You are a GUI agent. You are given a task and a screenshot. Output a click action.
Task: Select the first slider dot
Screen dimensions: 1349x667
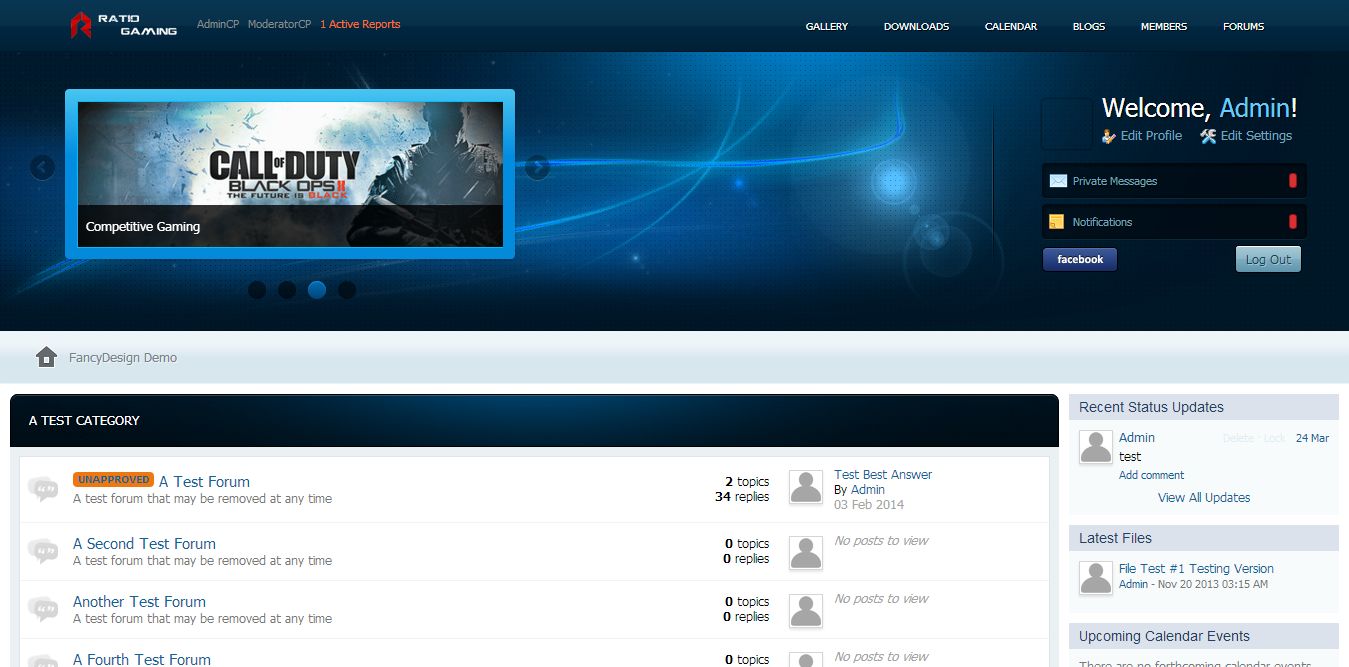pos(257,290)
